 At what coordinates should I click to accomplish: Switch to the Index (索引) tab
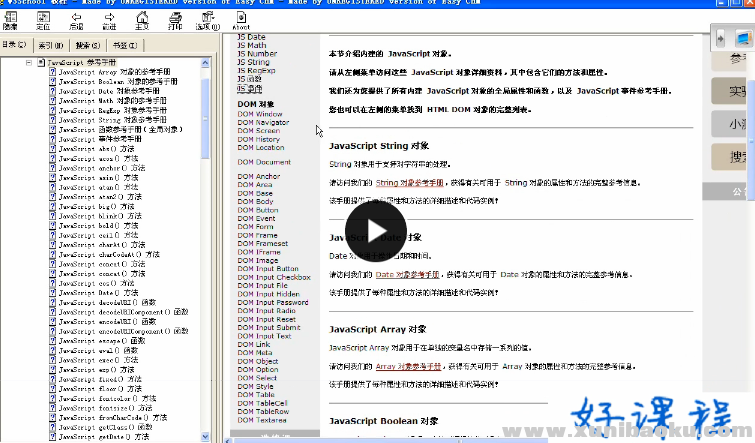(x=47, y=45)
